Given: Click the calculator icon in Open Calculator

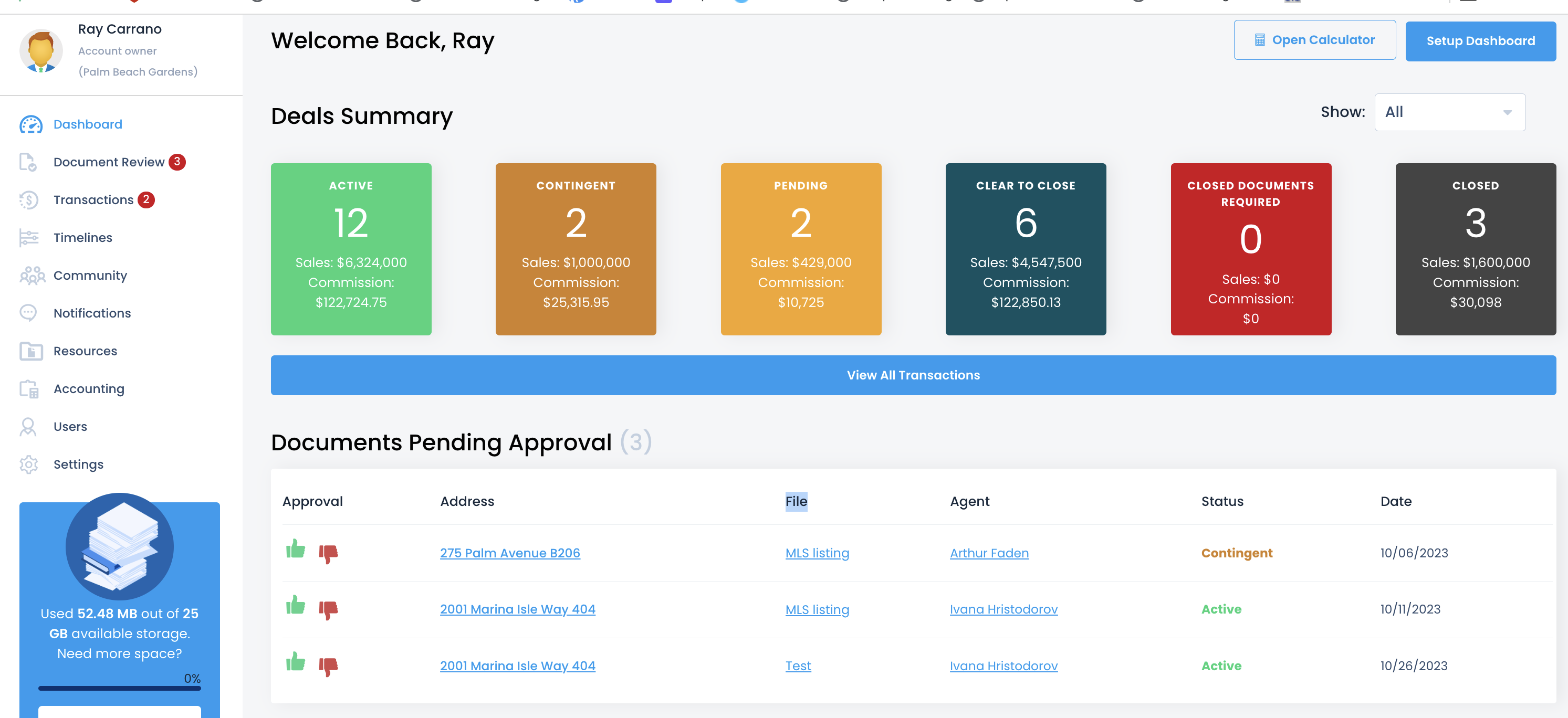Looking at the screenshot, I should pos(1260,40).
